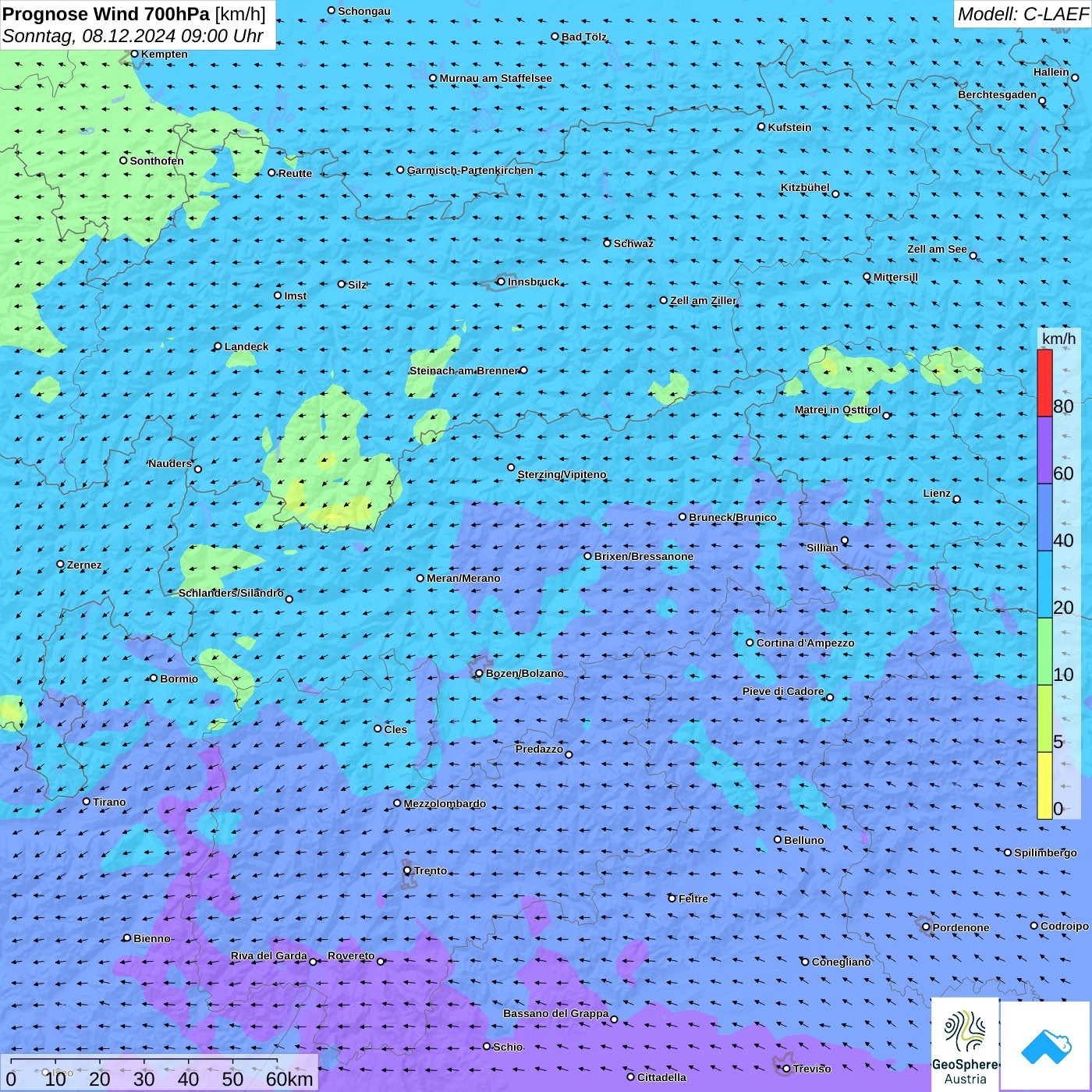Click the 'Spilimbergo' label

click(x=1045, y=853)
